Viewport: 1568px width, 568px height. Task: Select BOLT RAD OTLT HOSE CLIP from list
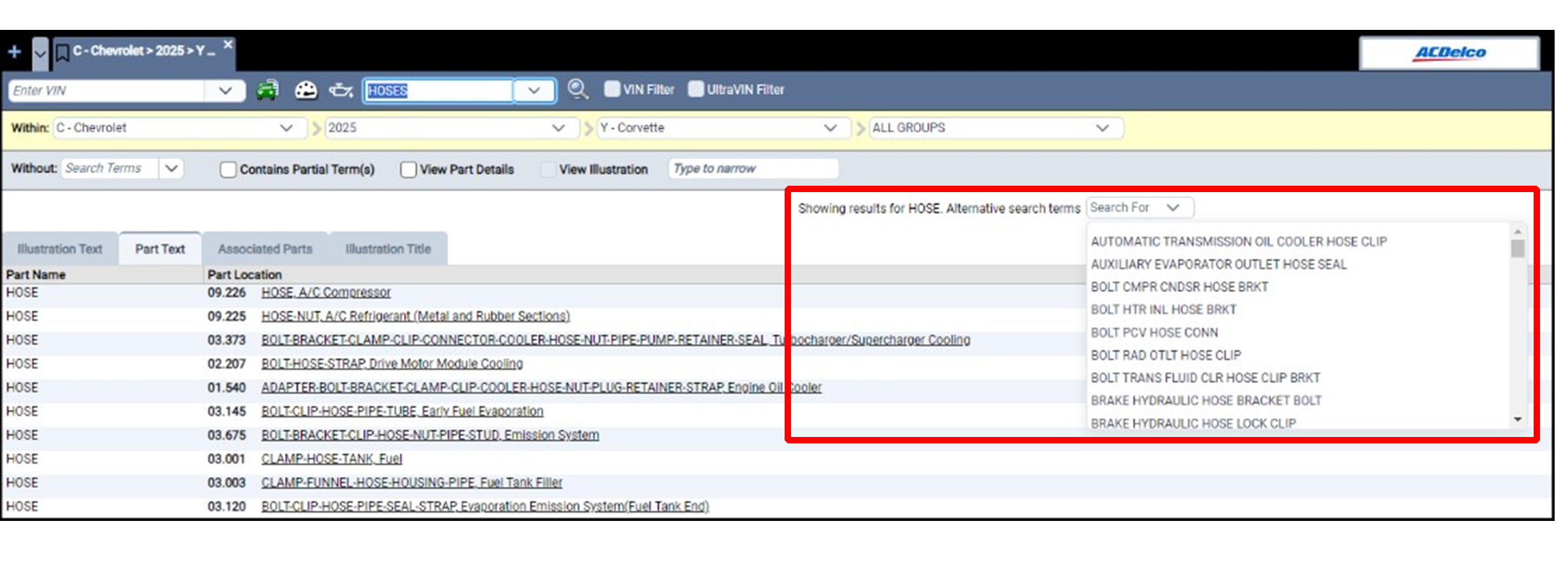click(x=1166, y=356)
